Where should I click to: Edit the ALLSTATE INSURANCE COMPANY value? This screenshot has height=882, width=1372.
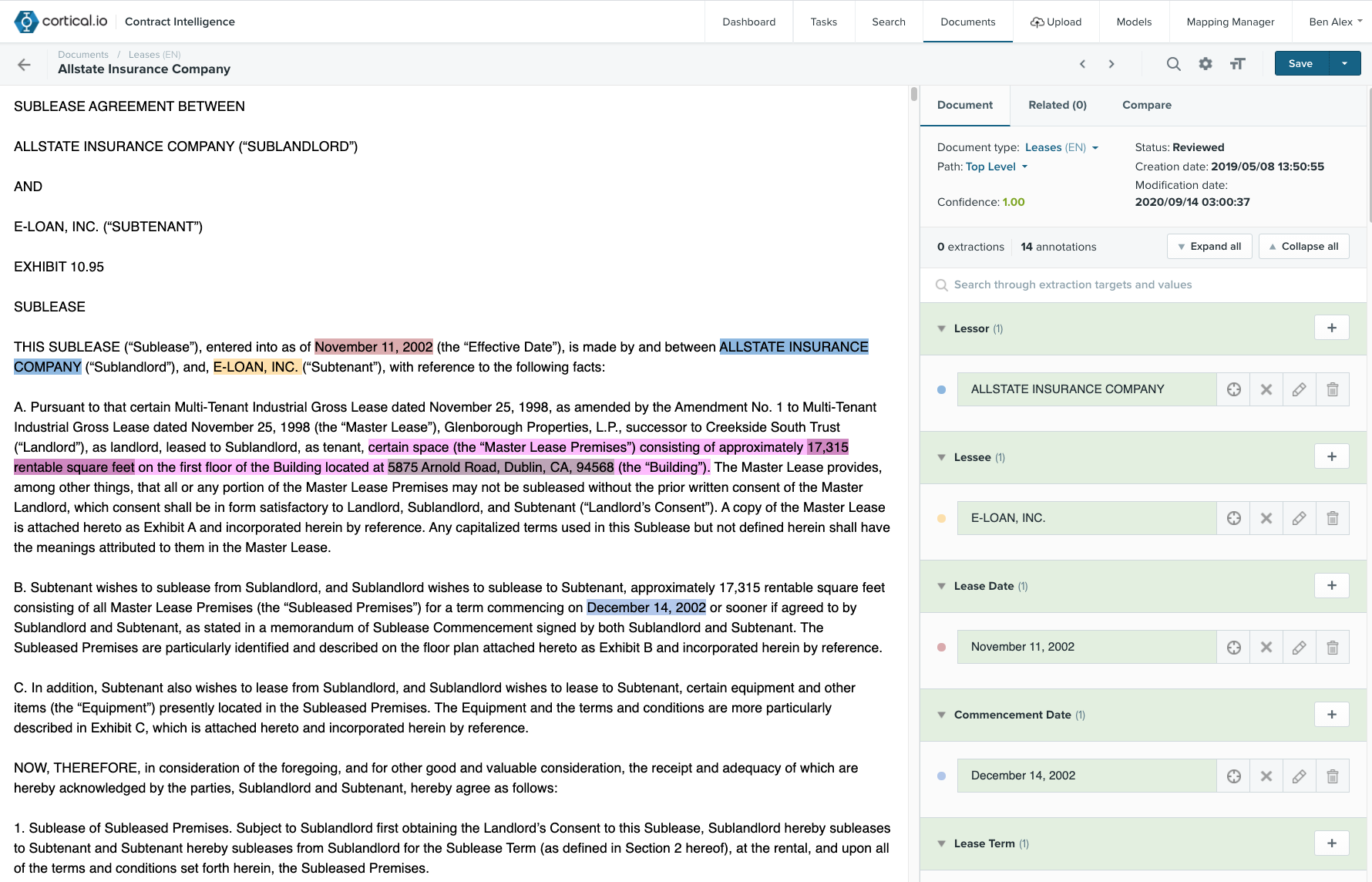pos(1300,389)
